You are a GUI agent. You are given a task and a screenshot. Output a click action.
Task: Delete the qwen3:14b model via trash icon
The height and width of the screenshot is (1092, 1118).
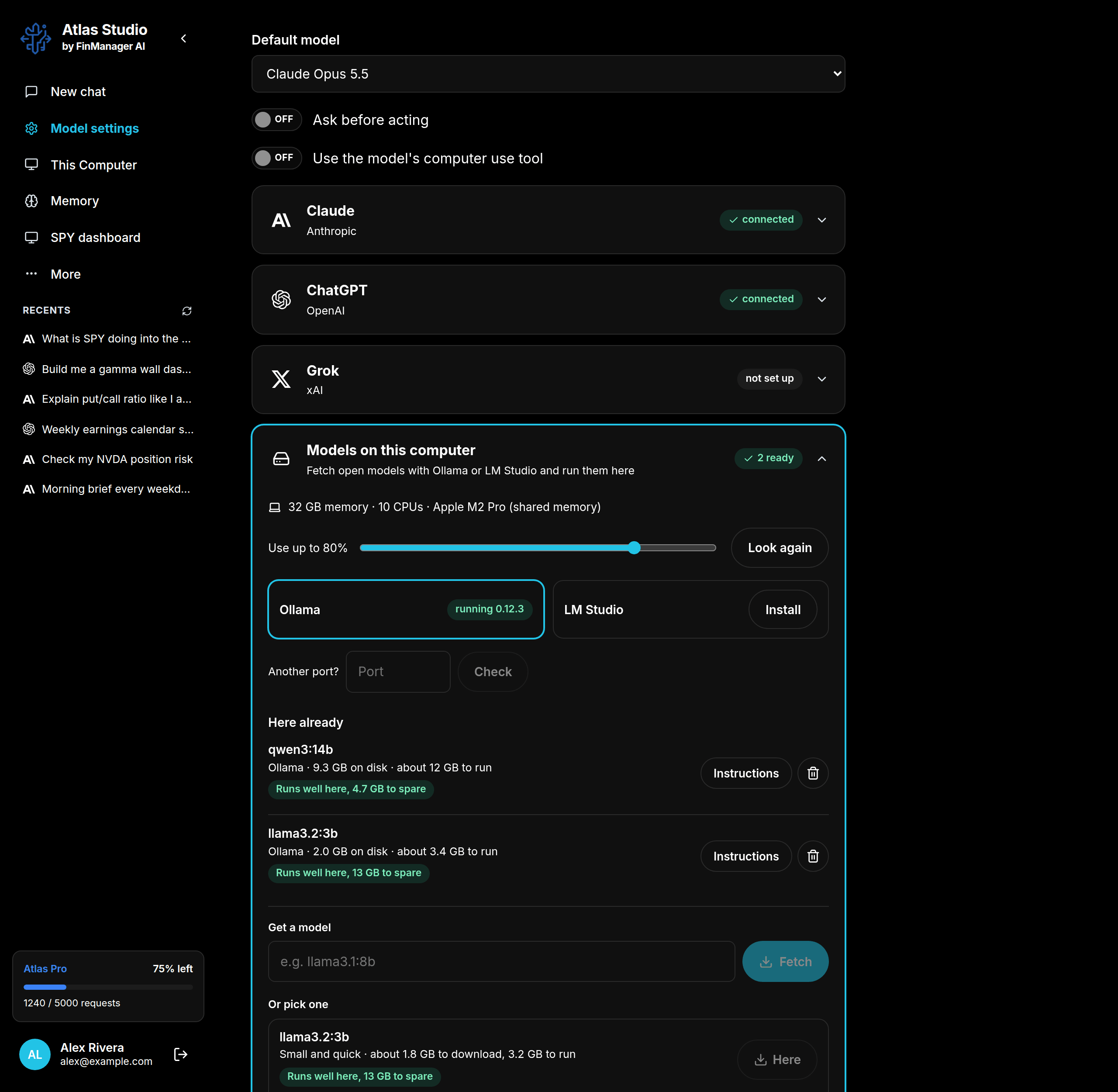[x=813, y=773]
